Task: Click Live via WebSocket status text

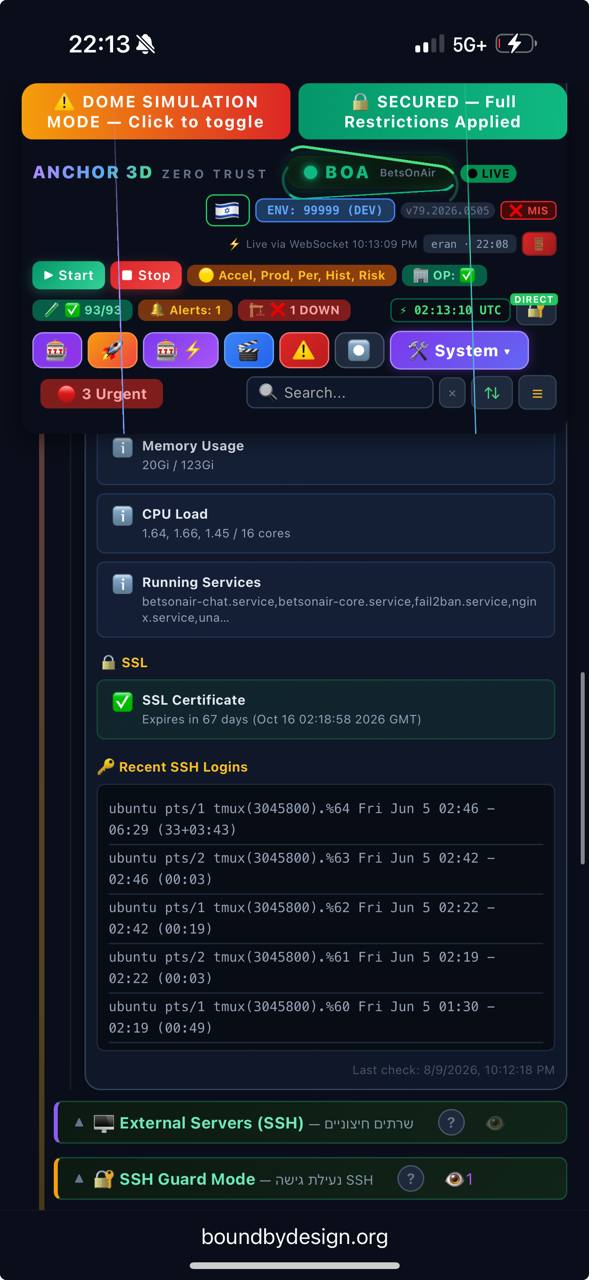Action: point(323,244)
